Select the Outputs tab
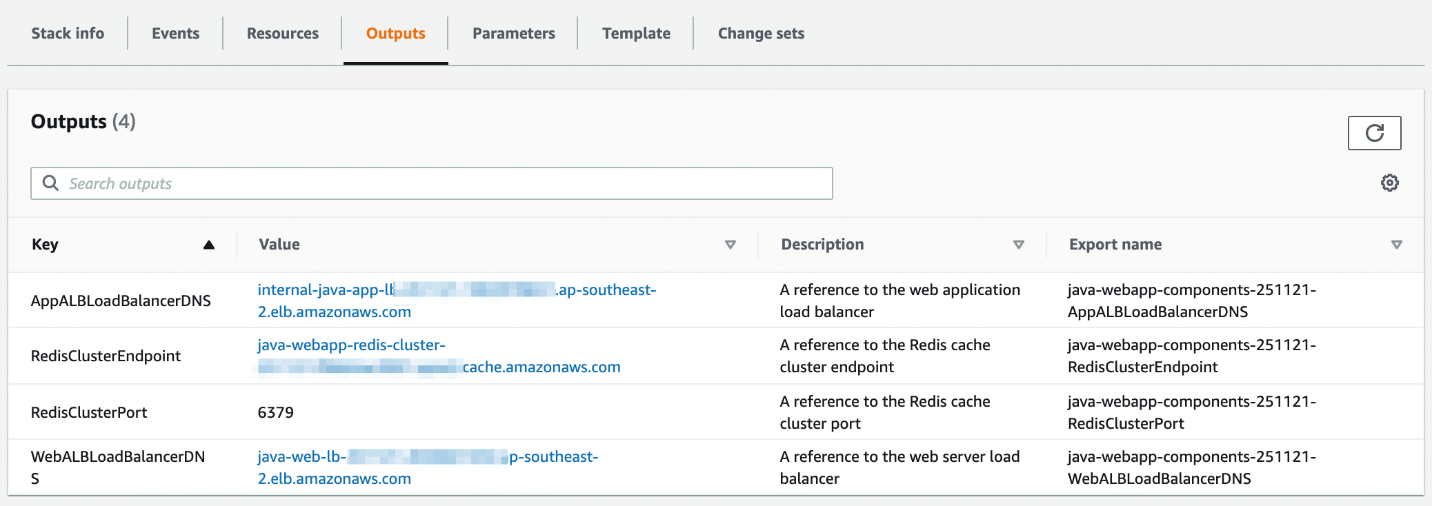 tap(395, 33)
